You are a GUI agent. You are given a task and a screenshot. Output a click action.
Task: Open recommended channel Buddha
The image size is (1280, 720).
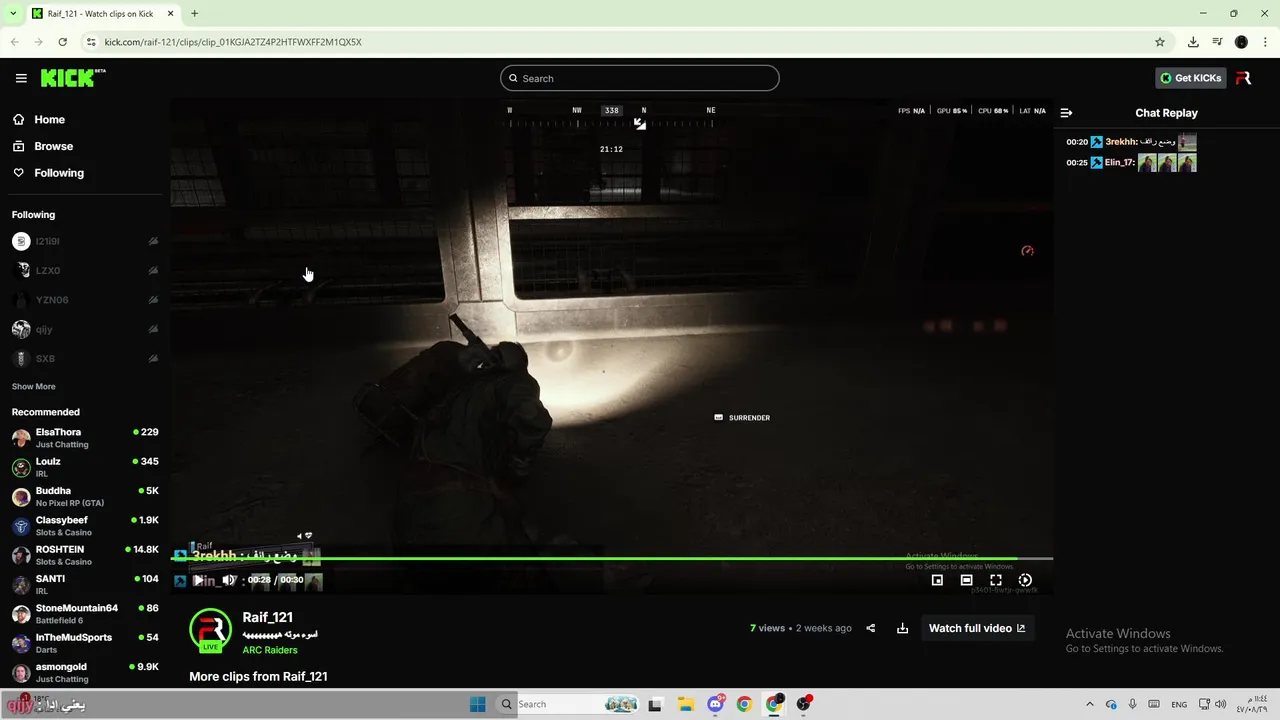click(85, 496)
